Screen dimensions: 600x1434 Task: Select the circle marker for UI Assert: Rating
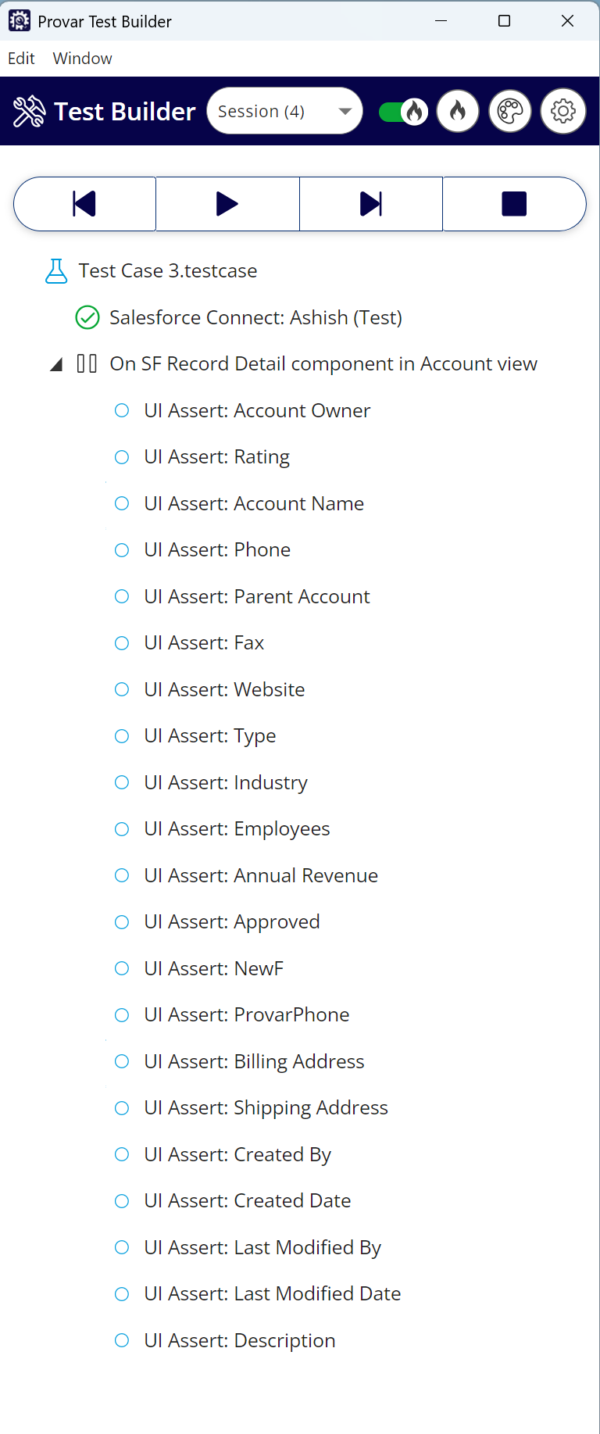coord(122,457)
